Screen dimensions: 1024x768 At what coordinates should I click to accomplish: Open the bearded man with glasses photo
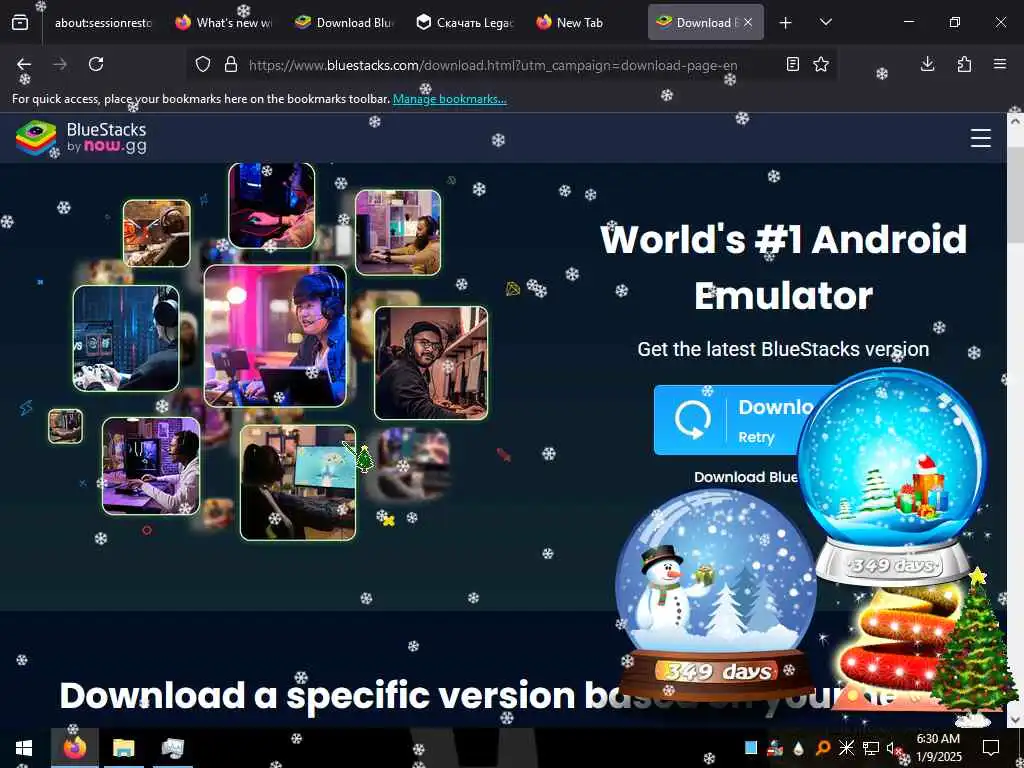click(431, 362)
